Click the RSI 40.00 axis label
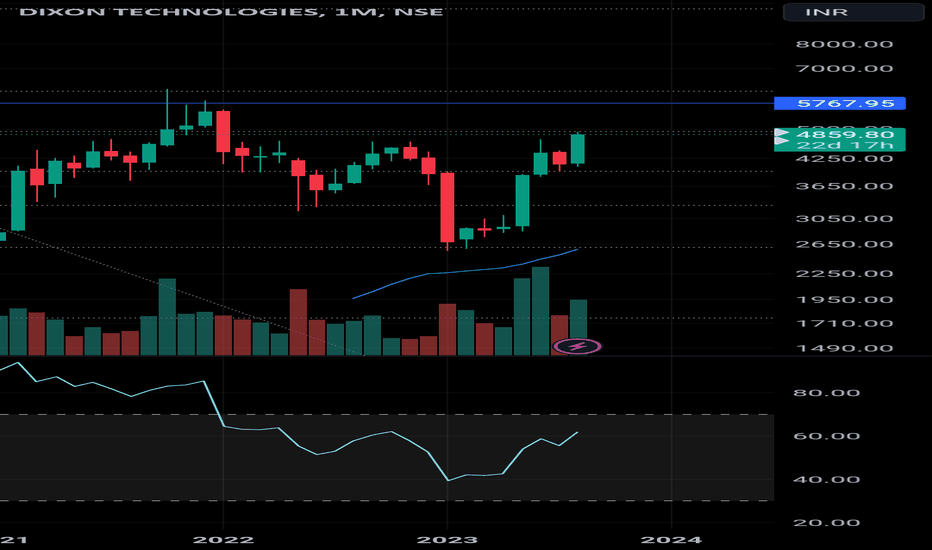 826,480
